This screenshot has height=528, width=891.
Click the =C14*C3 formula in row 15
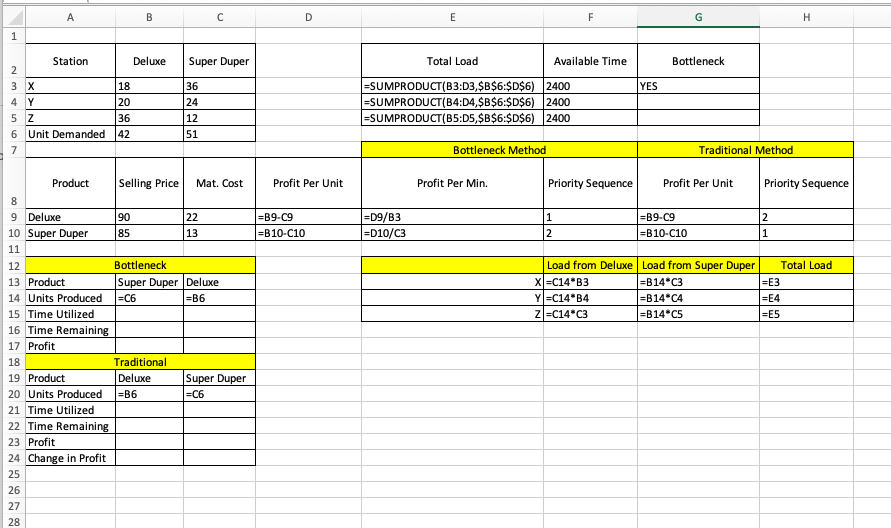(x=590, y=314)
